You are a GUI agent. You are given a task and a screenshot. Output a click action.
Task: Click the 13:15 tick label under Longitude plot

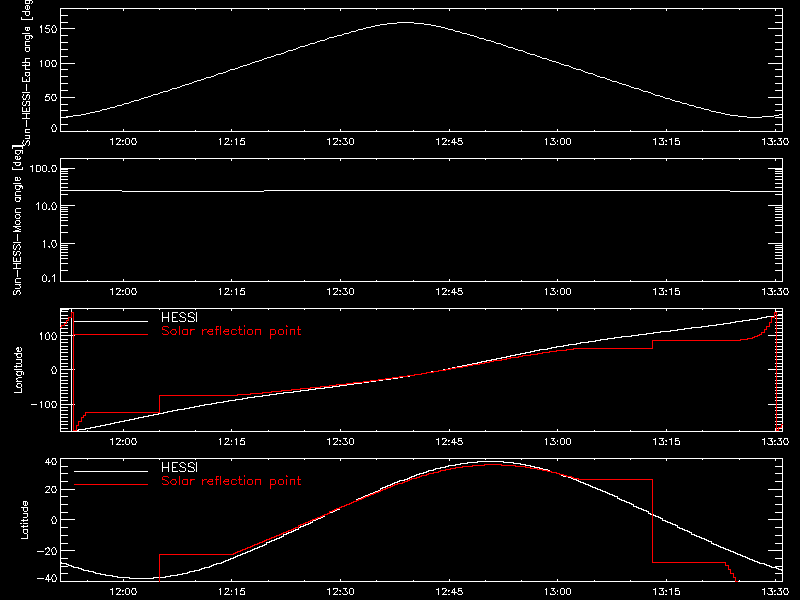coord(666,442)
